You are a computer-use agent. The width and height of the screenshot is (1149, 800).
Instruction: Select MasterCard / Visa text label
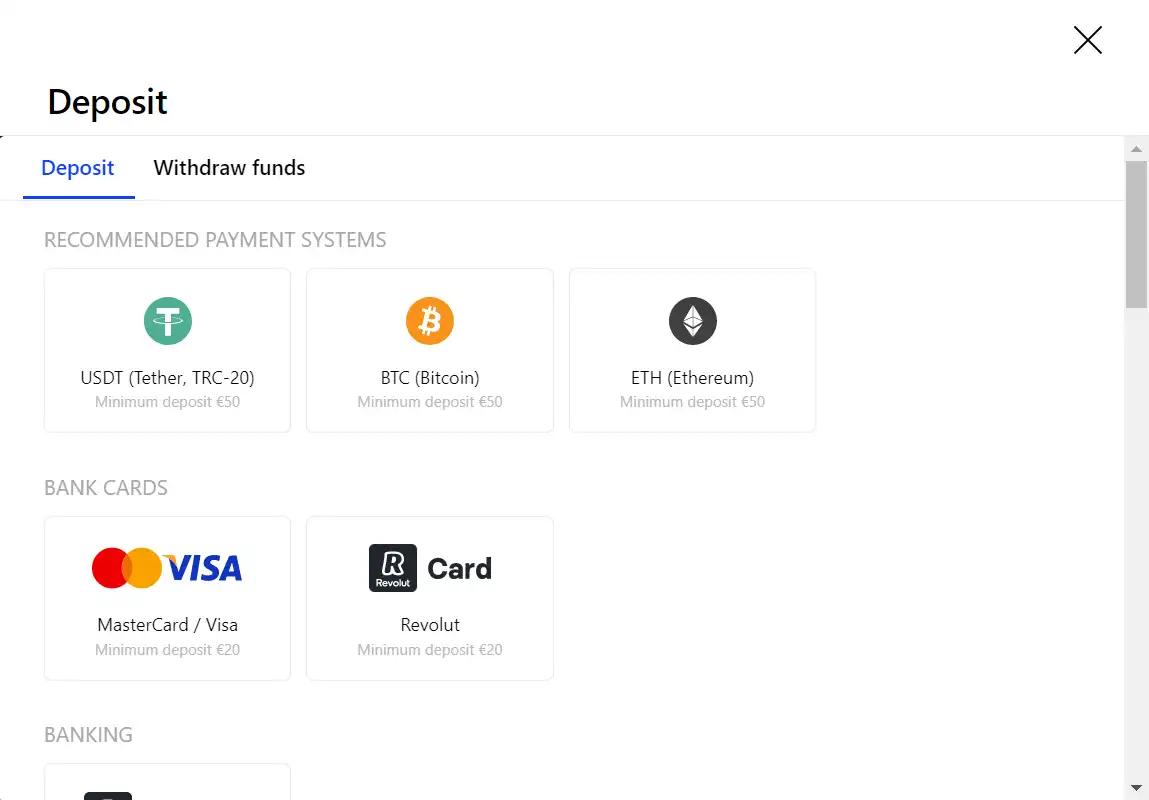[x=167, y=625]
